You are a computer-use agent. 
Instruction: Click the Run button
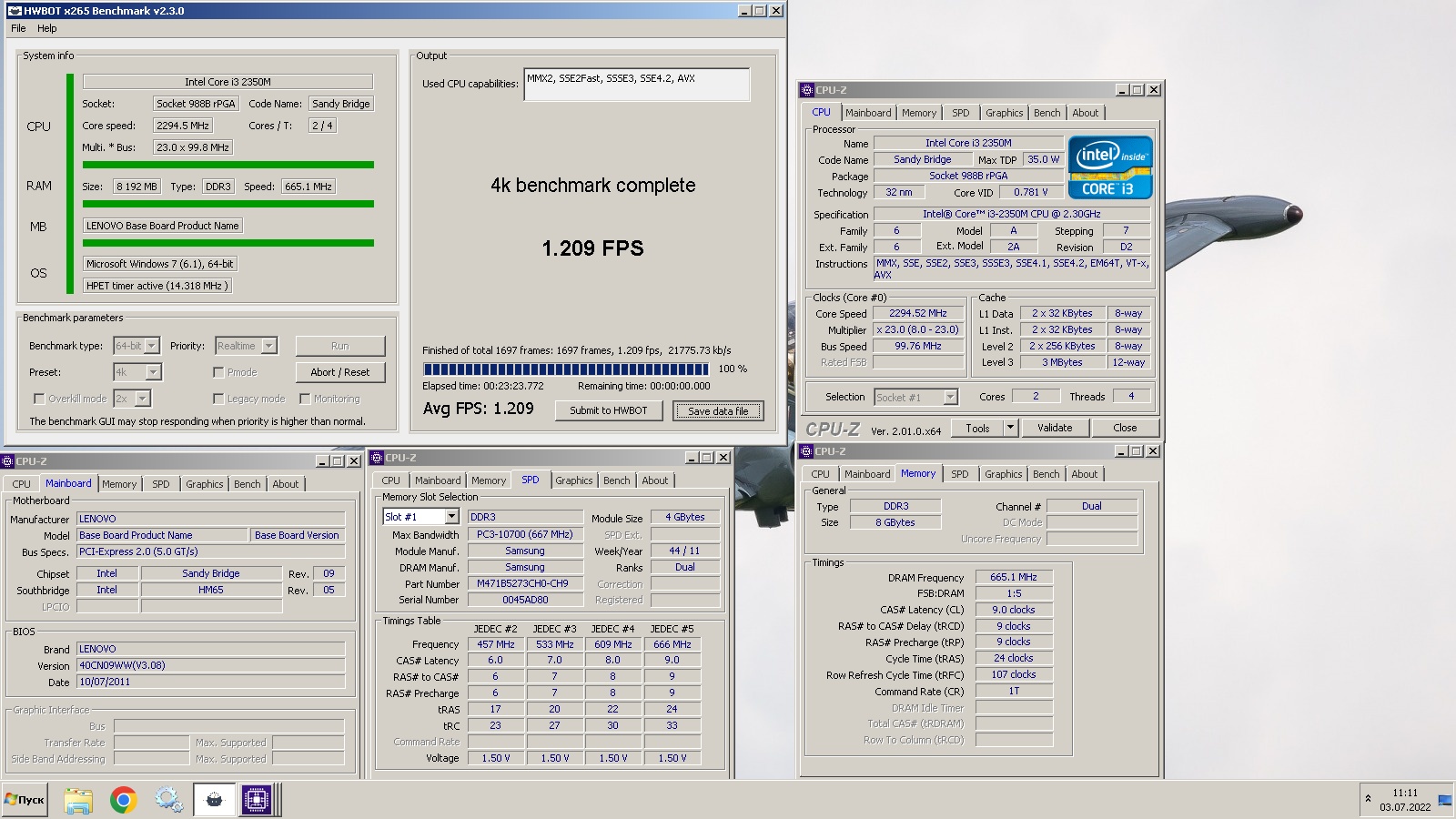click(x=340, y=346)
